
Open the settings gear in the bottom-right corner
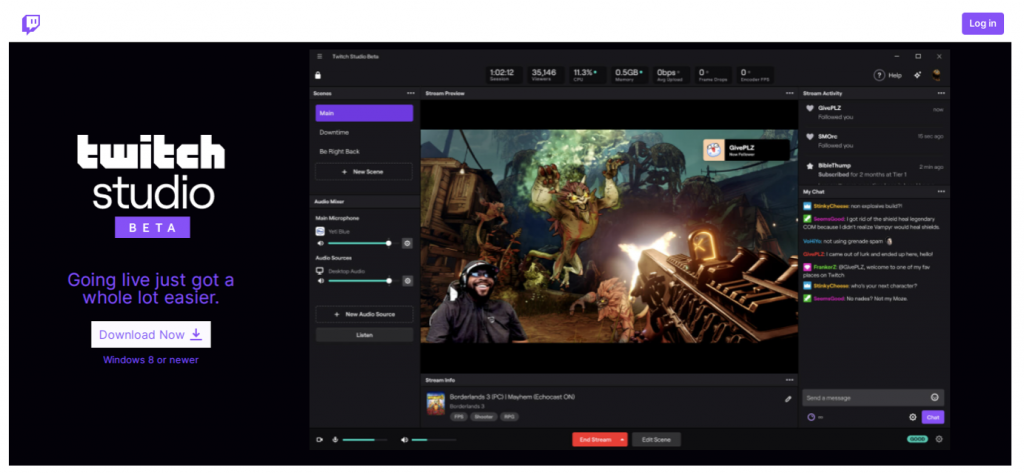939,439
